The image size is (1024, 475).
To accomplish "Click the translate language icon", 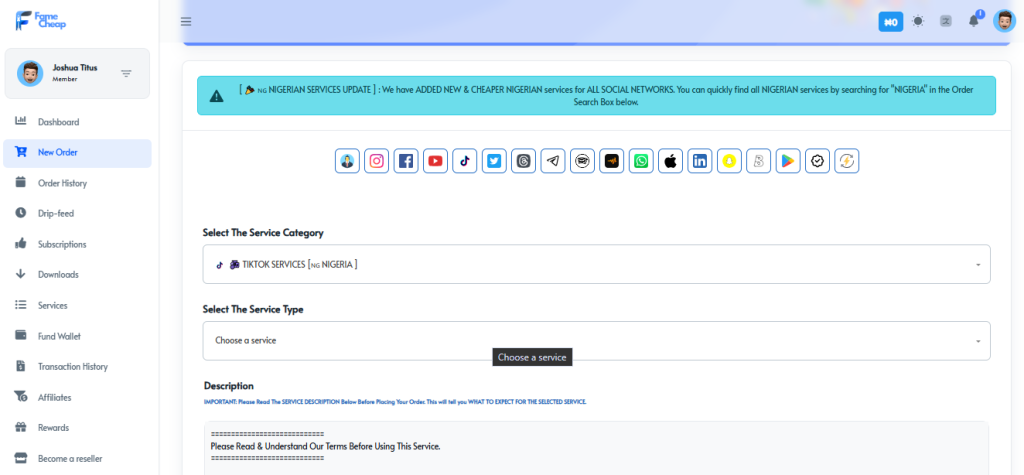I will tap(946, 21).
